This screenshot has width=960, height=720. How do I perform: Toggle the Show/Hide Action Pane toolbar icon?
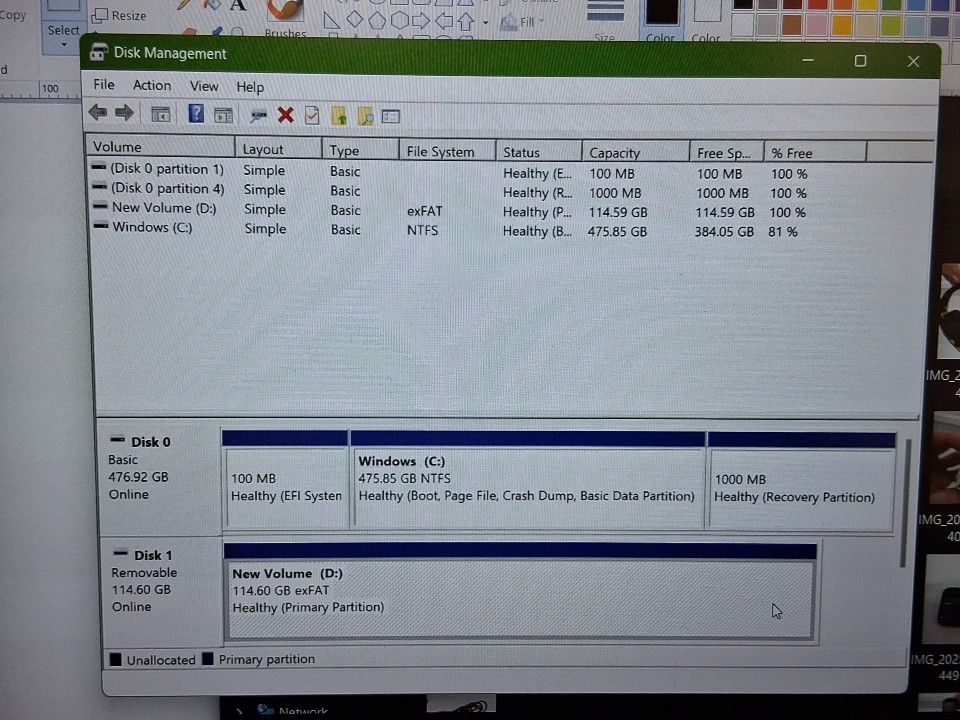(223, 115)
